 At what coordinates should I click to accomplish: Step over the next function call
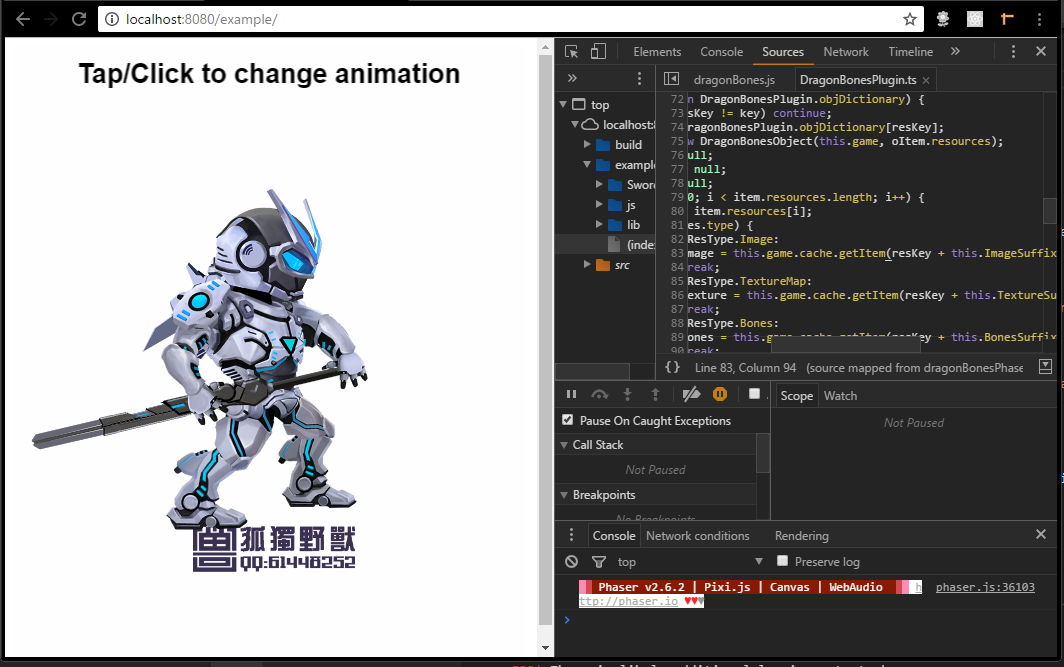click(599, 394)
